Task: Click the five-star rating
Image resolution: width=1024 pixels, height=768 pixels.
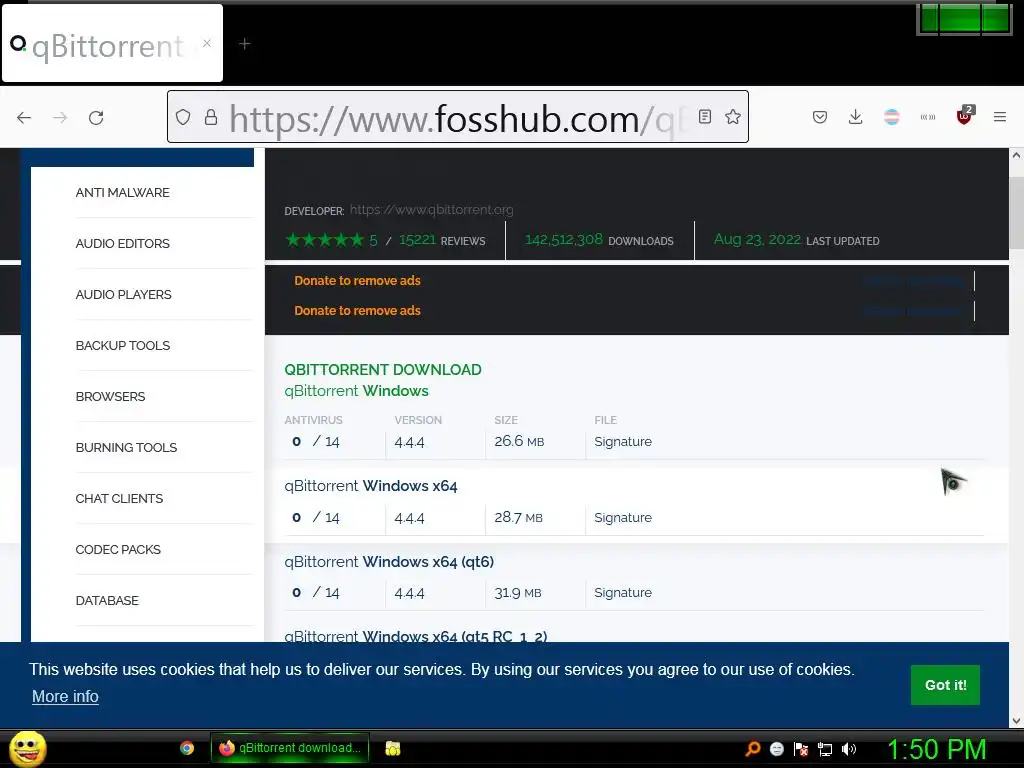Action: tap(325, 240)
